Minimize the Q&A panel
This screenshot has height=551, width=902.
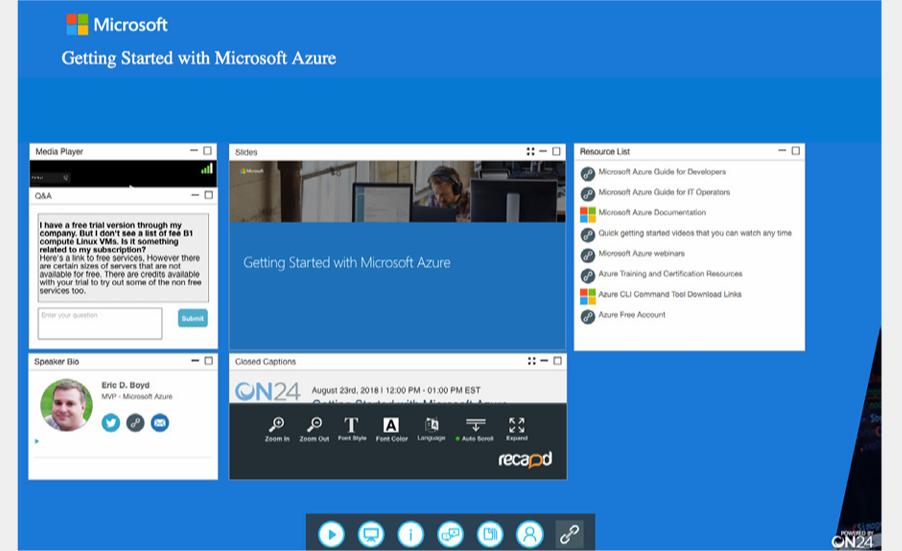click(x=195, y=195)
